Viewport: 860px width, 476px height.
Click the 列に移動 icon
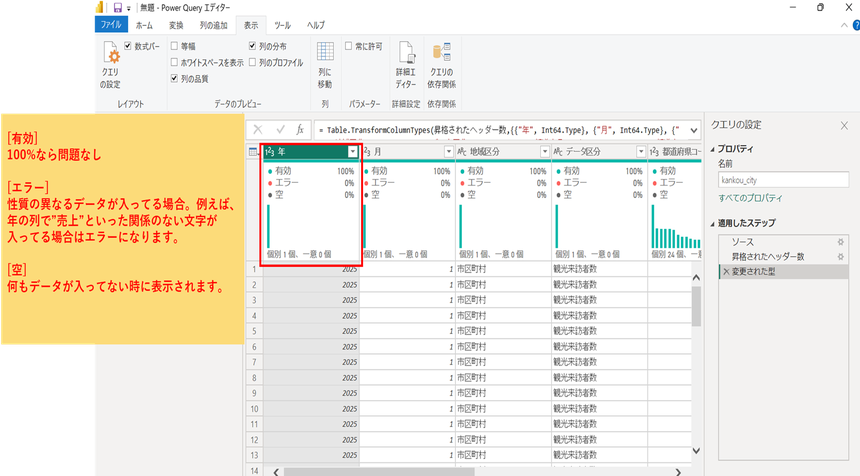point(325,65)
